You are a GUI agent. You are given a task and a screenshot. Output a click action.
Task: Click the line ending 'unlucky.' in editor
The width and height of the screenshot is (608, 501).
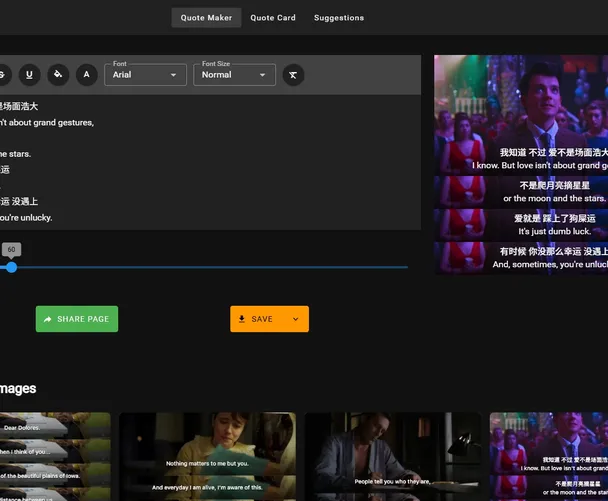tap(26, 218)
